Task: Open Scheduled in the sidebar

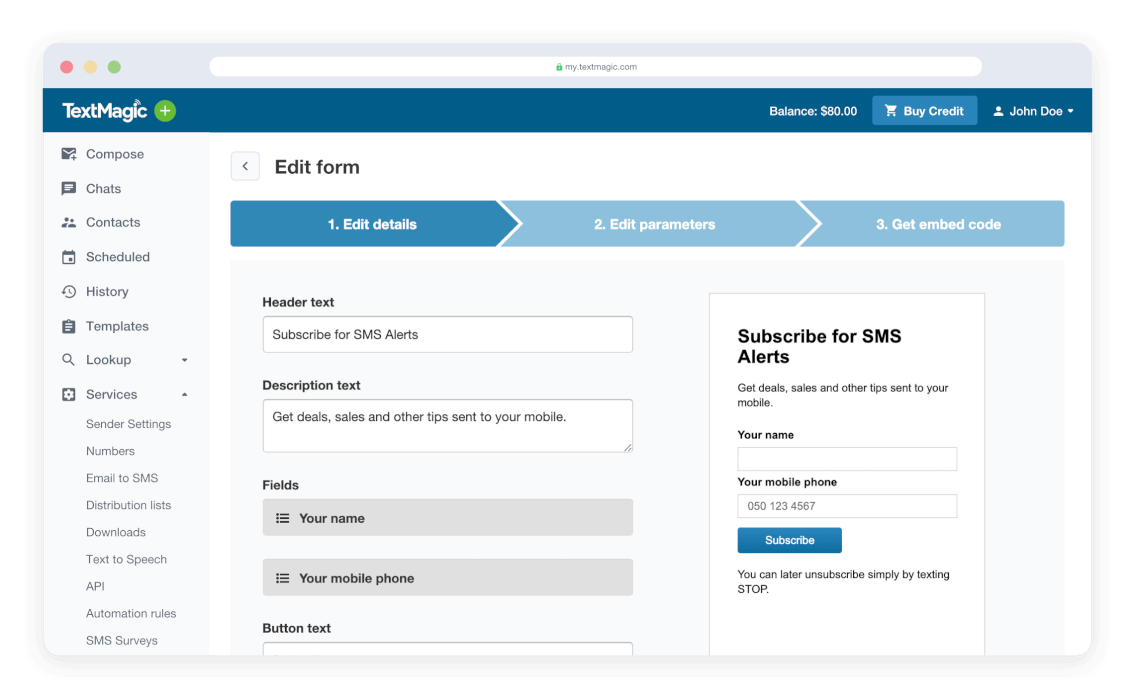Action: coord(118,257)
